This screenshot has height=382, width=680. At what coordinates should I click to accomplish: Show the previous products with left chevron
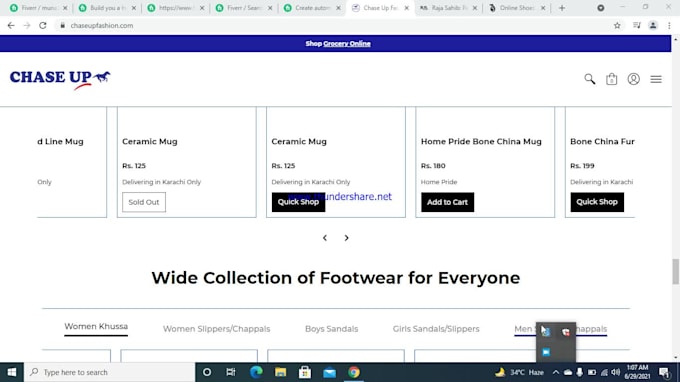[x=325, y=238]
